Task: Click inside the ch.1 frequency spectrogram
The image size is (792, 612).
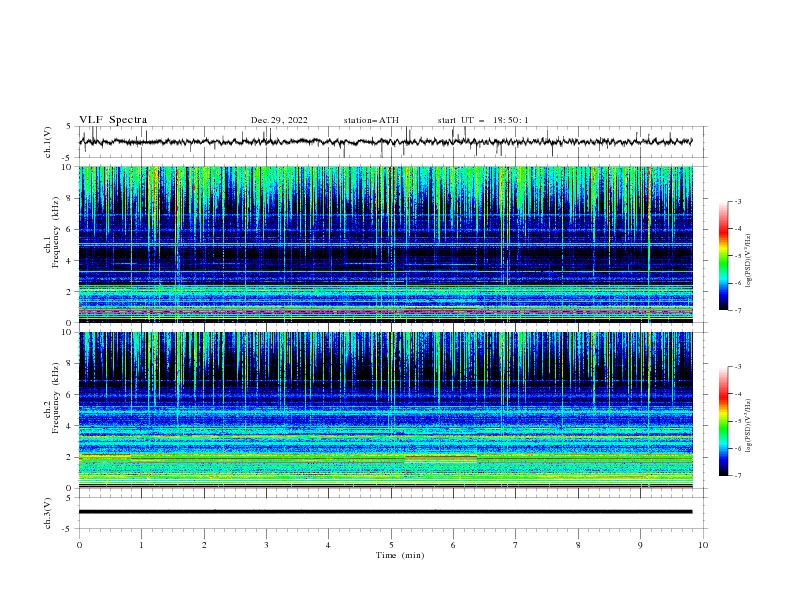Action: 386,244
